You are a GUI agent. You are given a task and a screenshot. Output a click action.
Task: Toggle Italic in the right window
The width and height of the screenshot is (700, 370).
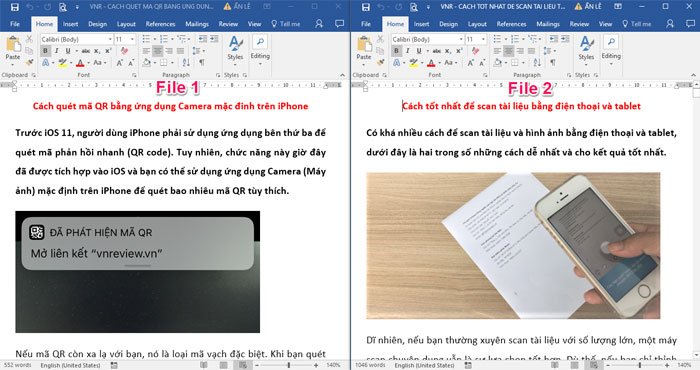[408, 51]
